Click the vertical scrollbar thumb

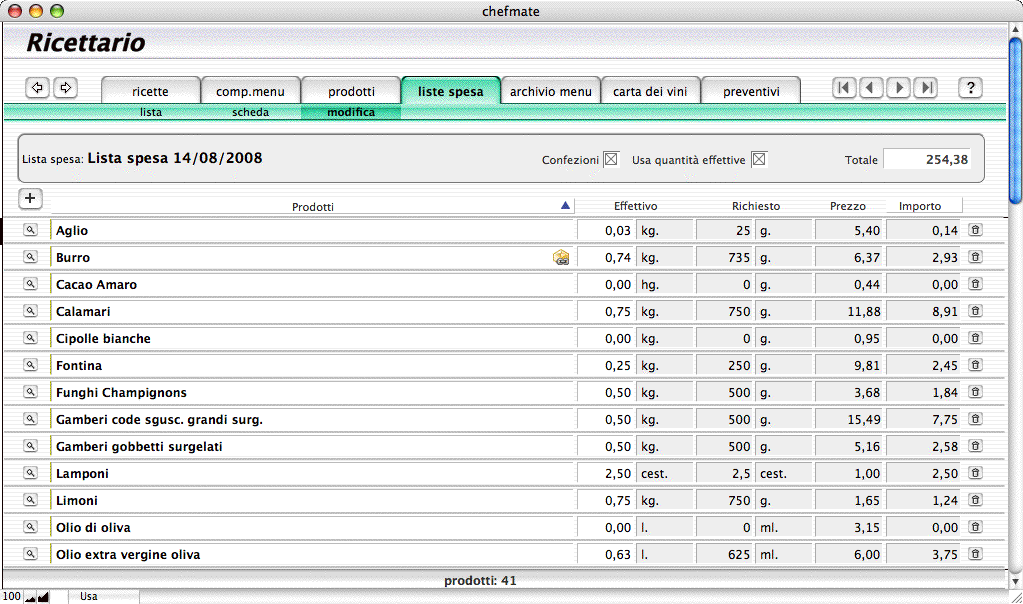[x=1015, y=121]
